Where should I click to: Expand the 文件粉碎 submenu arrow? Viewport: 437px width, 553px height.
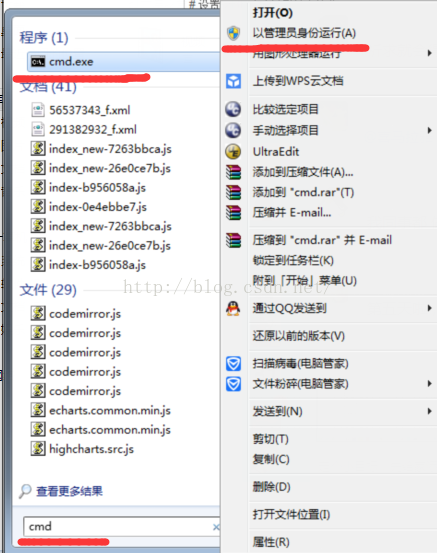429,383
